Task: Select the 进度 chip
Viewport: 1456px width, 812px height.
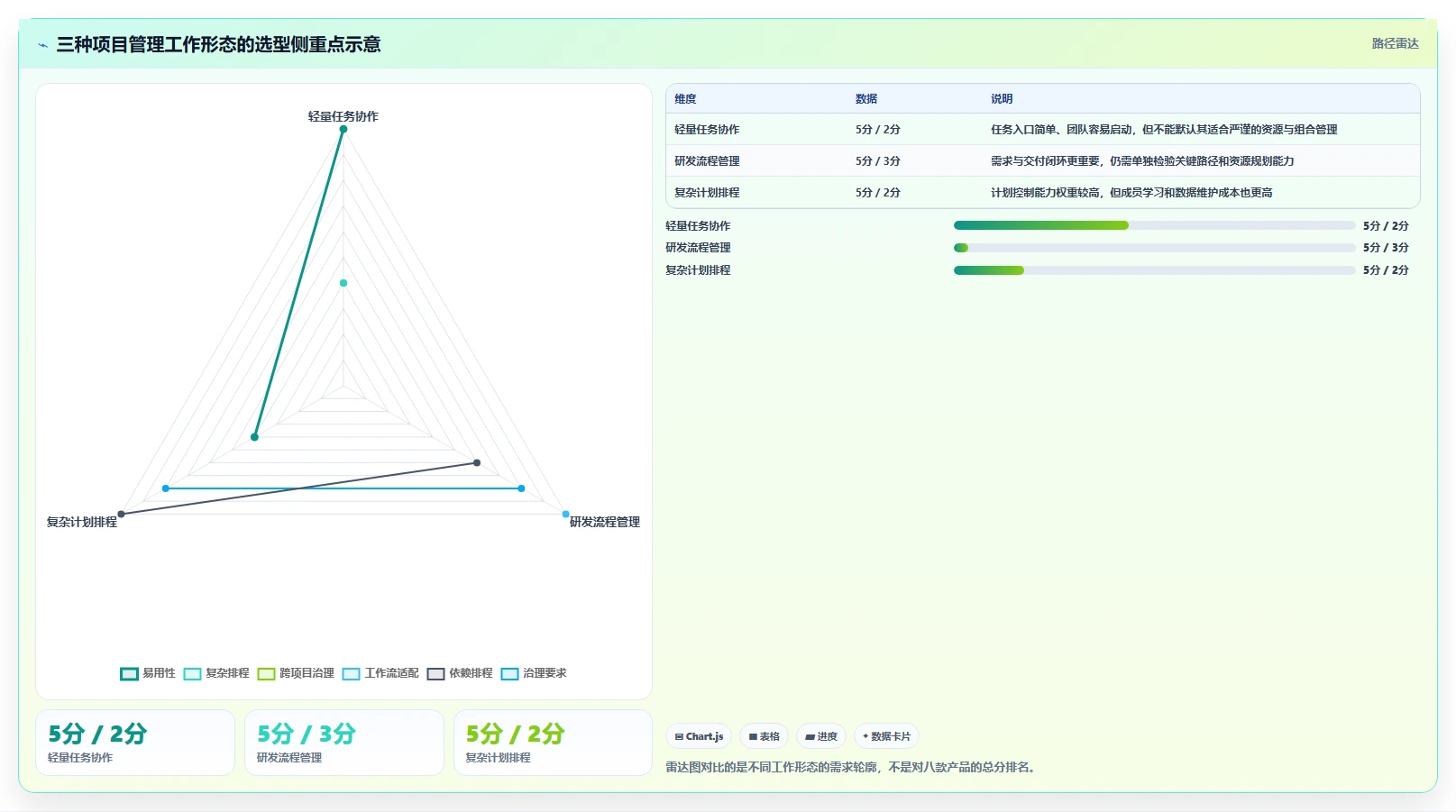Action: point(821,736)
